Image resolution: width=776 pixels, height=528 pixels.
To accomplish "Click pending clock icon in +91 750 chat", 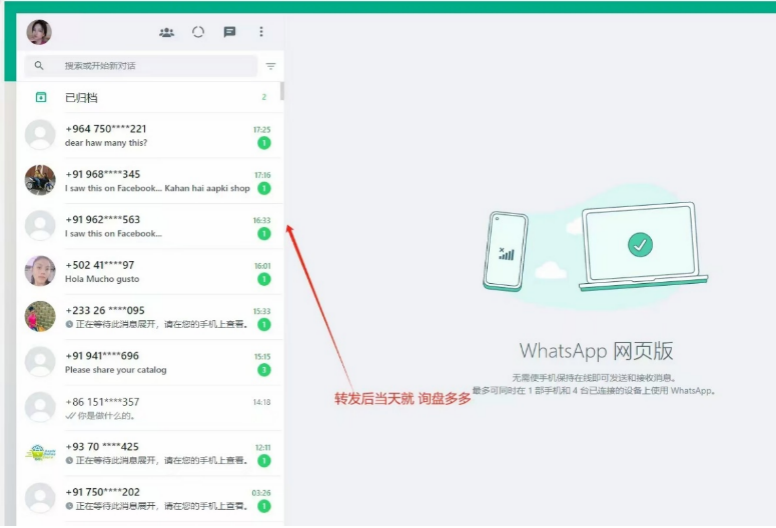I will click(x=69, y=506).
